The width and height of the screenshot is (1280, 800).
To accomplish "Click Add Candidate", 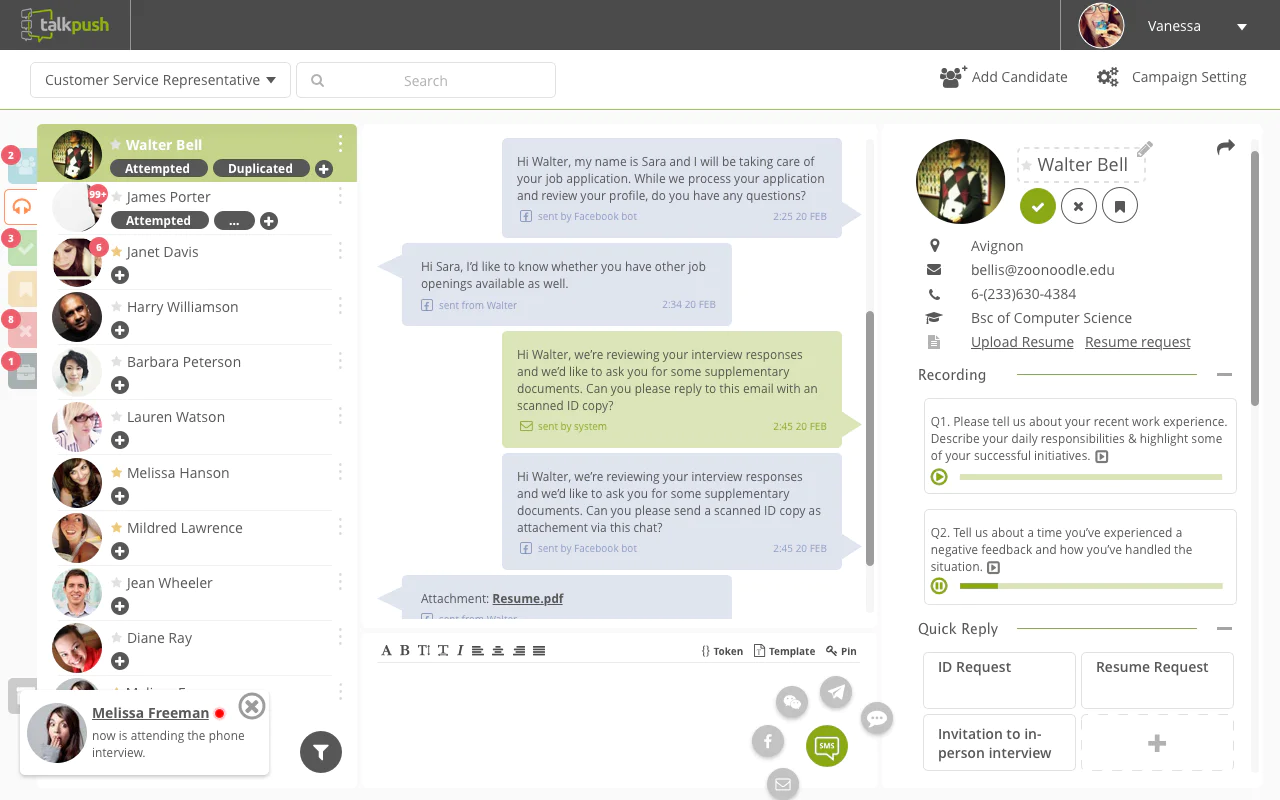I will pyautogui.click(x=1004, y=77).
